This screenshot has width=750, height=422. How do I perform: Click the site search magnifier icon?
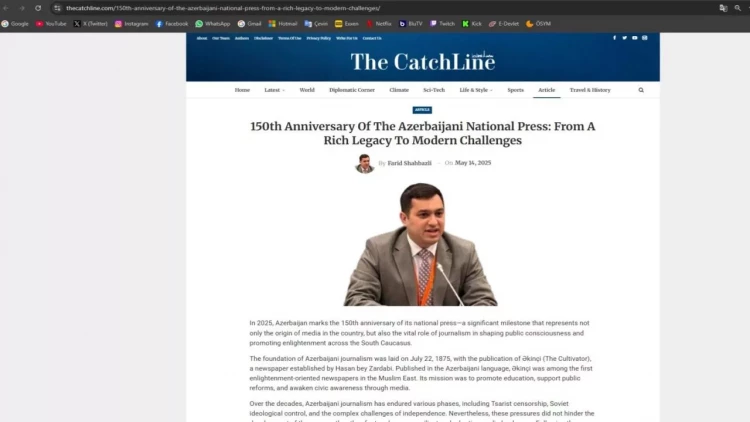pos(641,90)
